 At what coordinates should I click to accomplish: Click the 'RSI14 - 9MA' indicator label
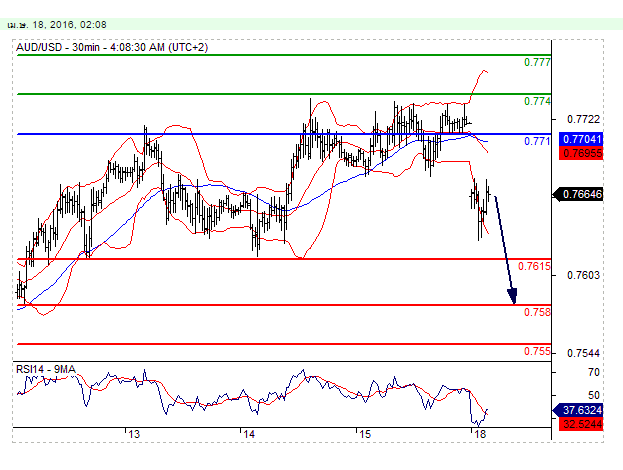pos(46,369)
